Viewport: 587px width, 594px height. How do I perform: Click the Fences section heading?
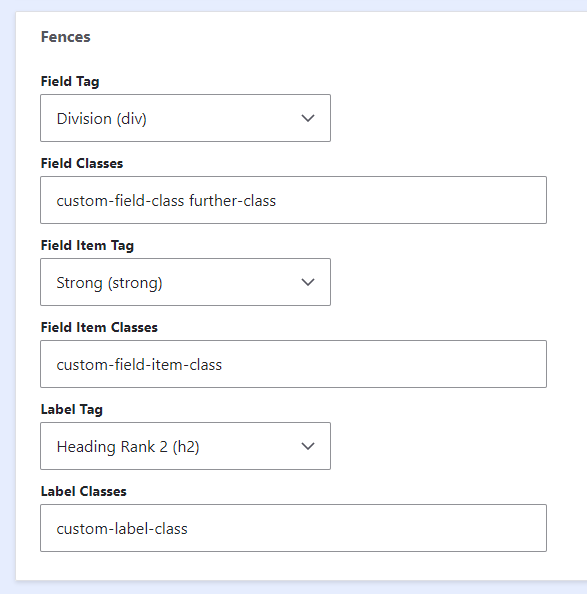click(66, 37)
